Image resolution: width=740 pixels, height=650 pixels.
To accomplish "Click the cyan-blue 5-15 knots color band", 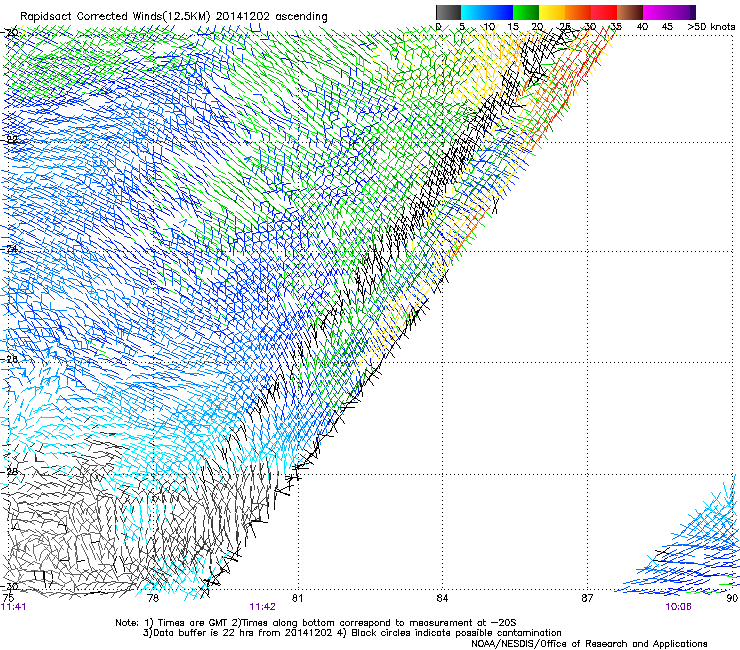I will pos(487,12).
